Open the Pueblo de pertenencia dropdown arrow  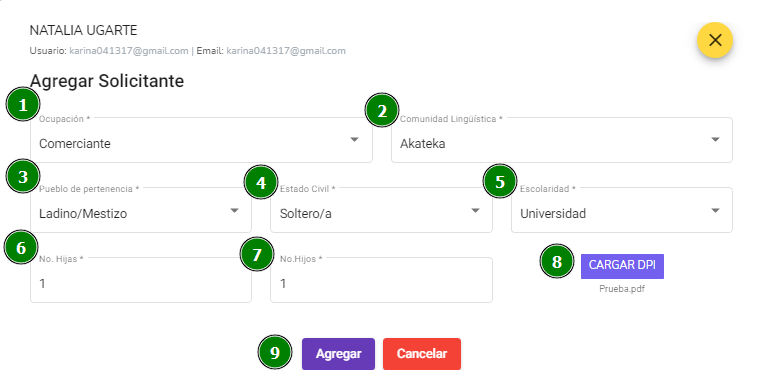(234, 210)
